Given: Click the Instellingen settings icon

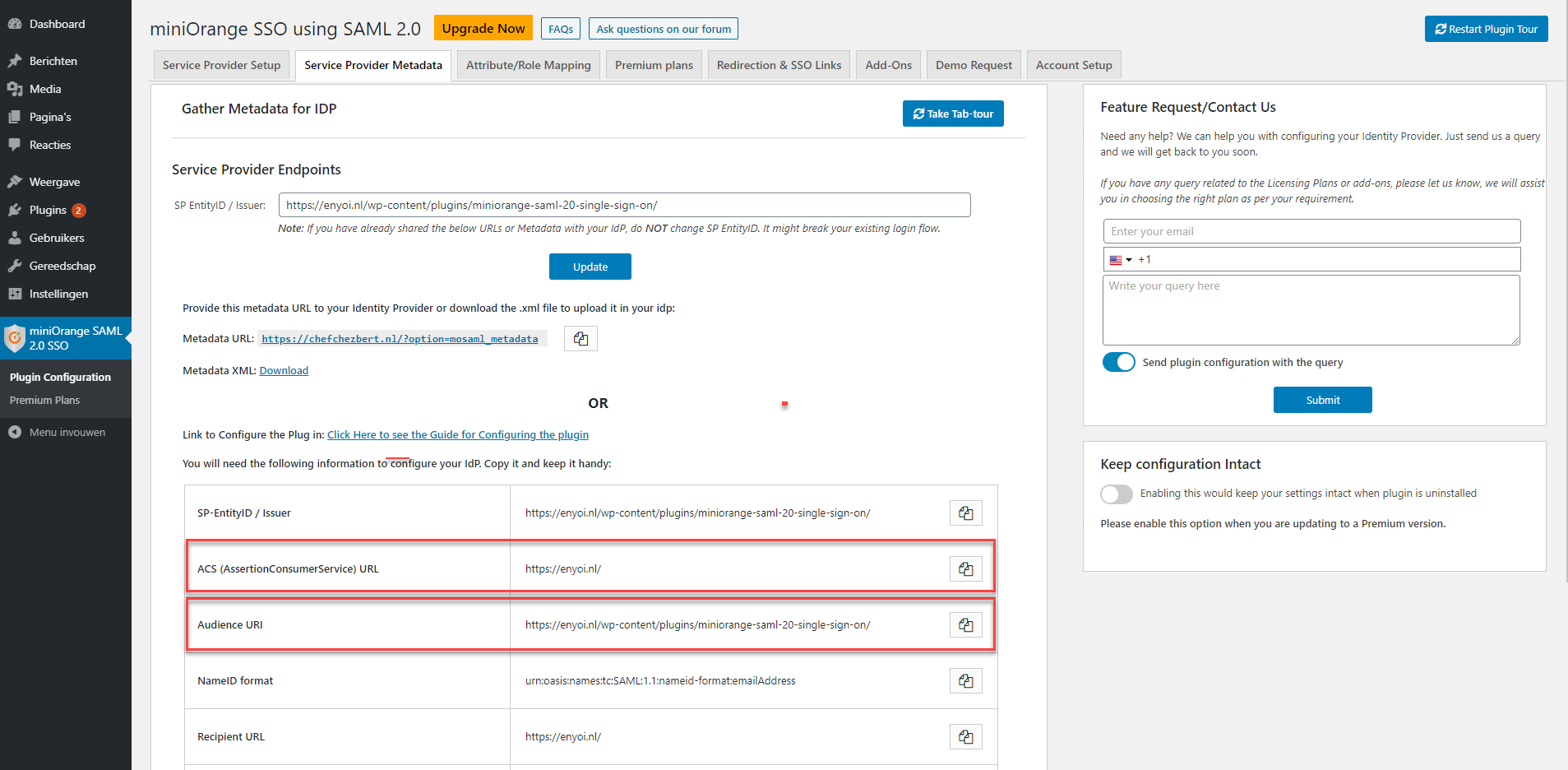Looking at the screenshot, I should [x=15, y=294].
